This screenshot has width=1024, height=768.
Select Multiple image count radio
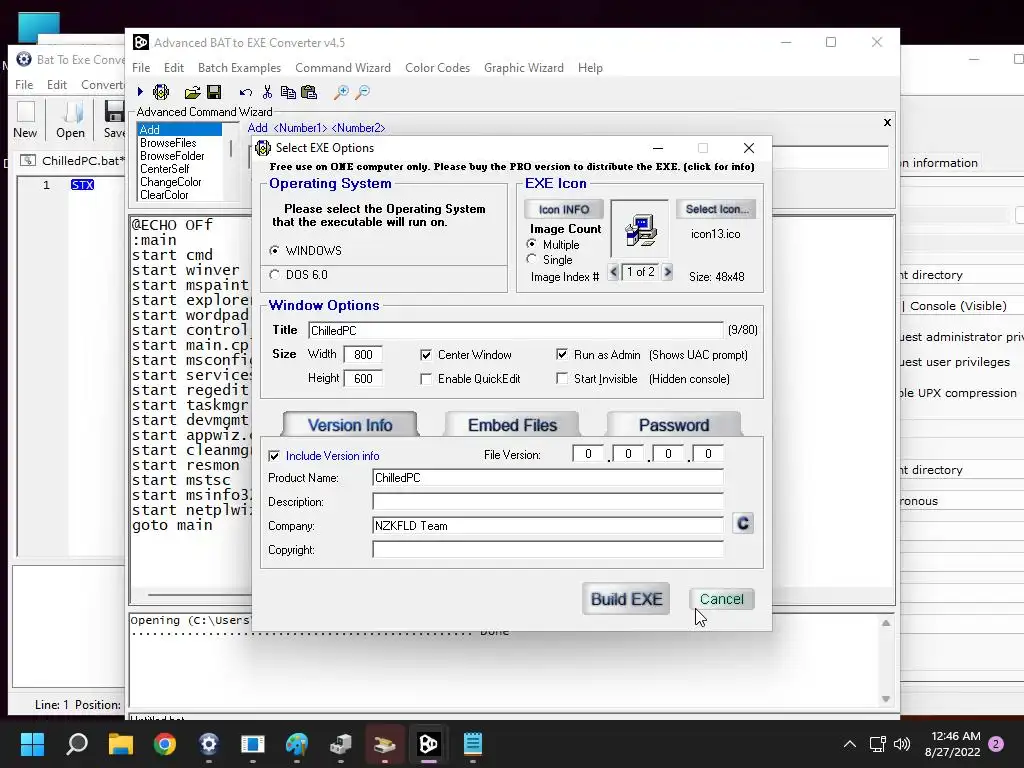pyautogui.click(x=532, y=244)
